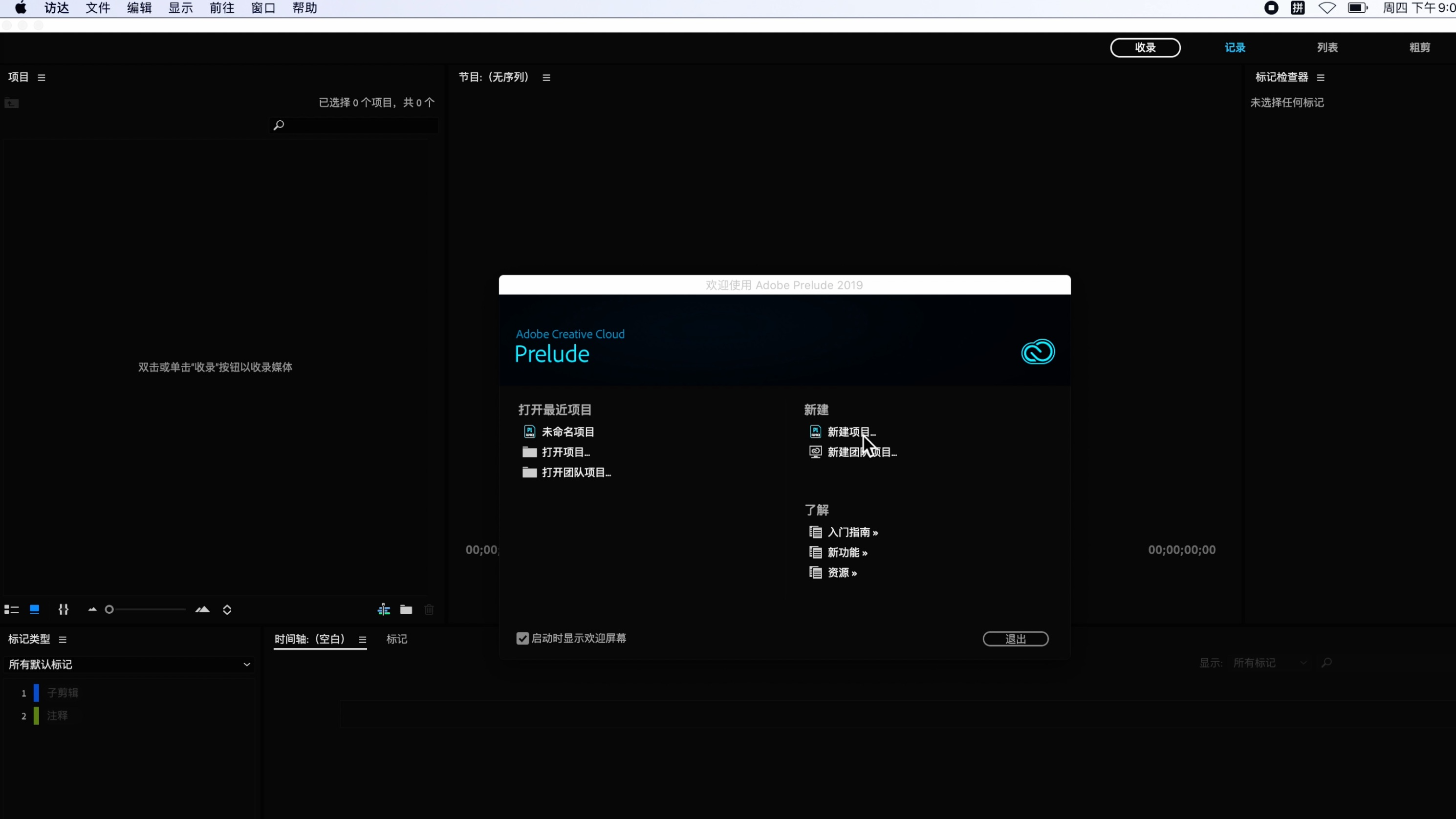Click the bin up-folder icon in project panel

(12, 103)
